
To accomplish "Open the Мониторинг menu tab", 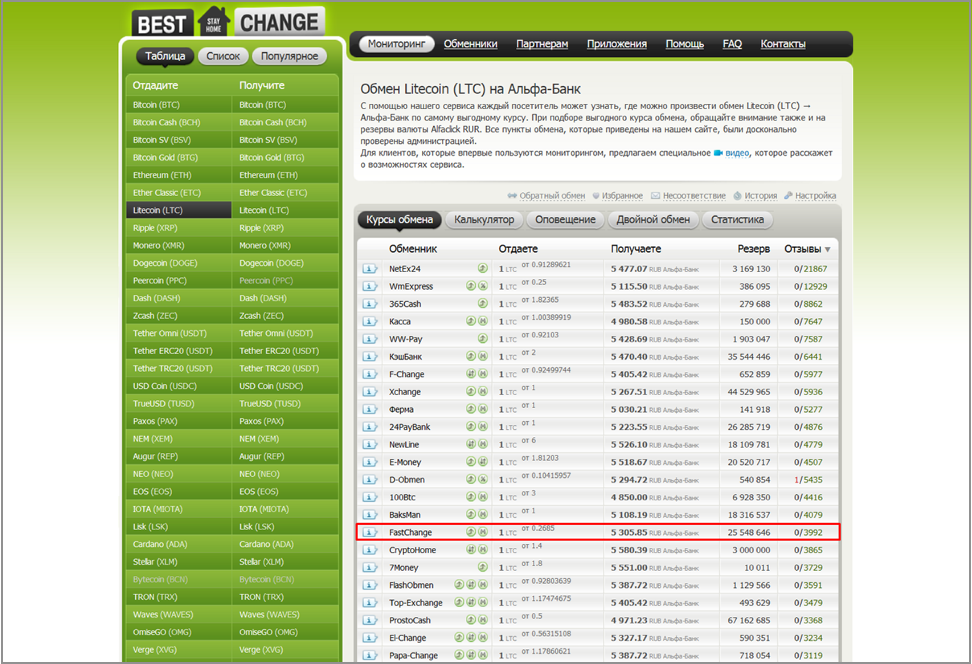I will [x=397, y=44].
